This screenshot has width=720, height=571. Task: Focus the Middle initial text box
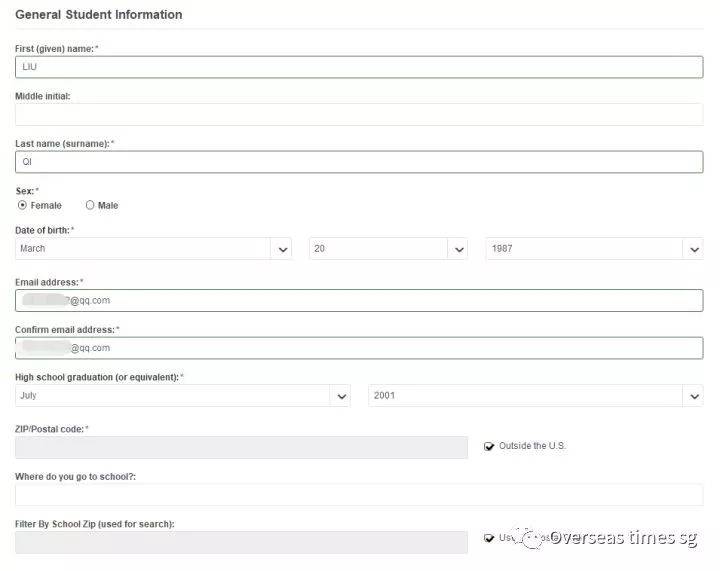click(x=359, y=114)
